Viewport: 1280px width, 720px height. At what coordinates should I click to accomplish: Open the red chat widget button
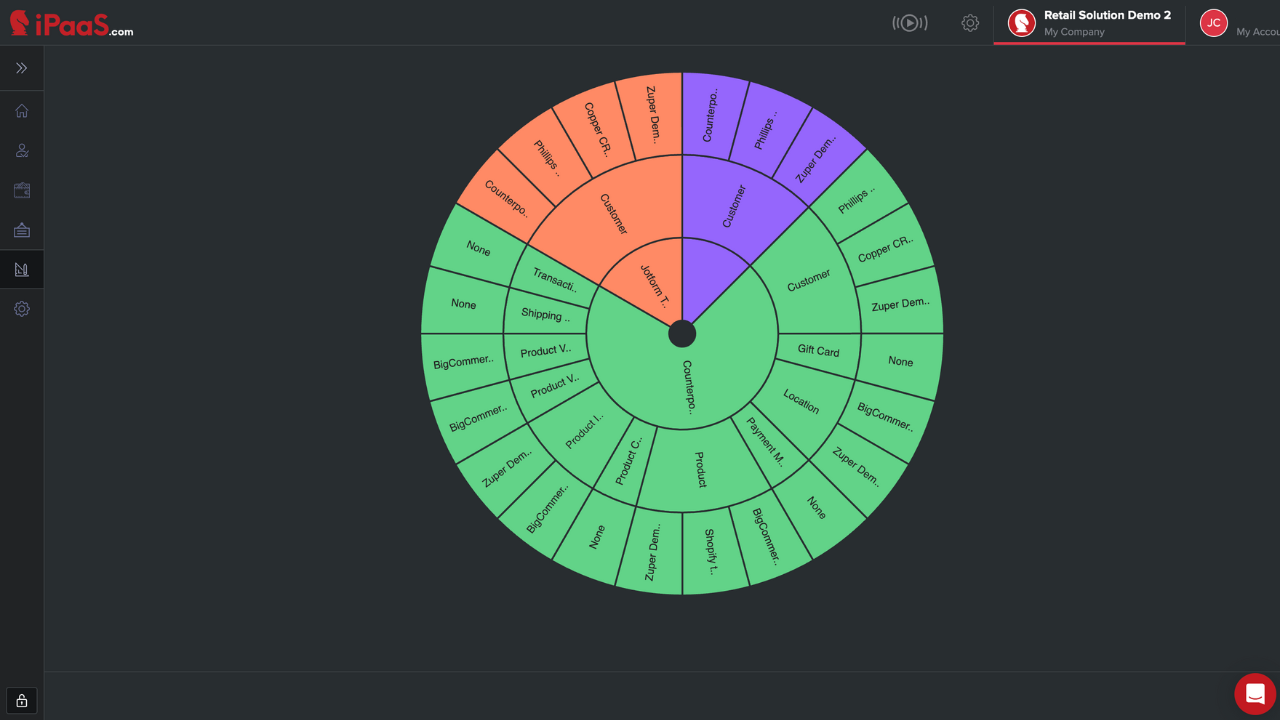(1255, 694)
